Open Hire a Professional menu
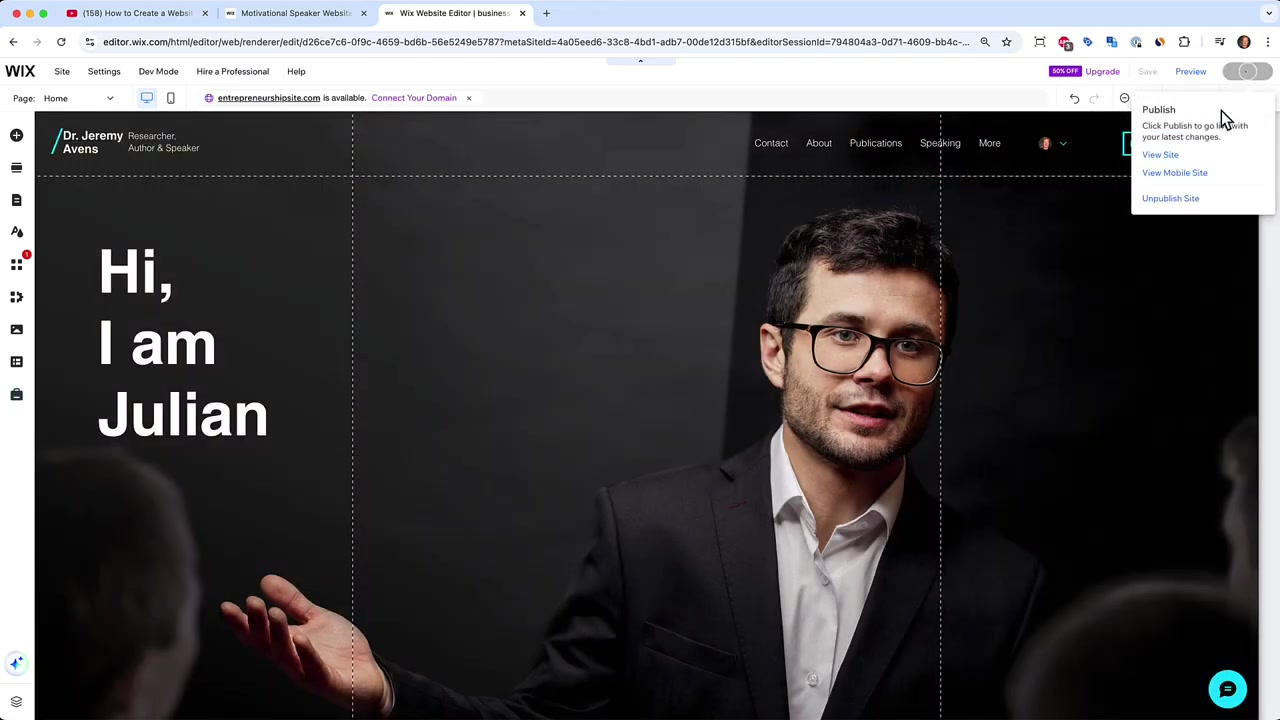Image resolution: width=1280 pixels, height=720 pixels. pyautogui.click(x=232, y=71)
